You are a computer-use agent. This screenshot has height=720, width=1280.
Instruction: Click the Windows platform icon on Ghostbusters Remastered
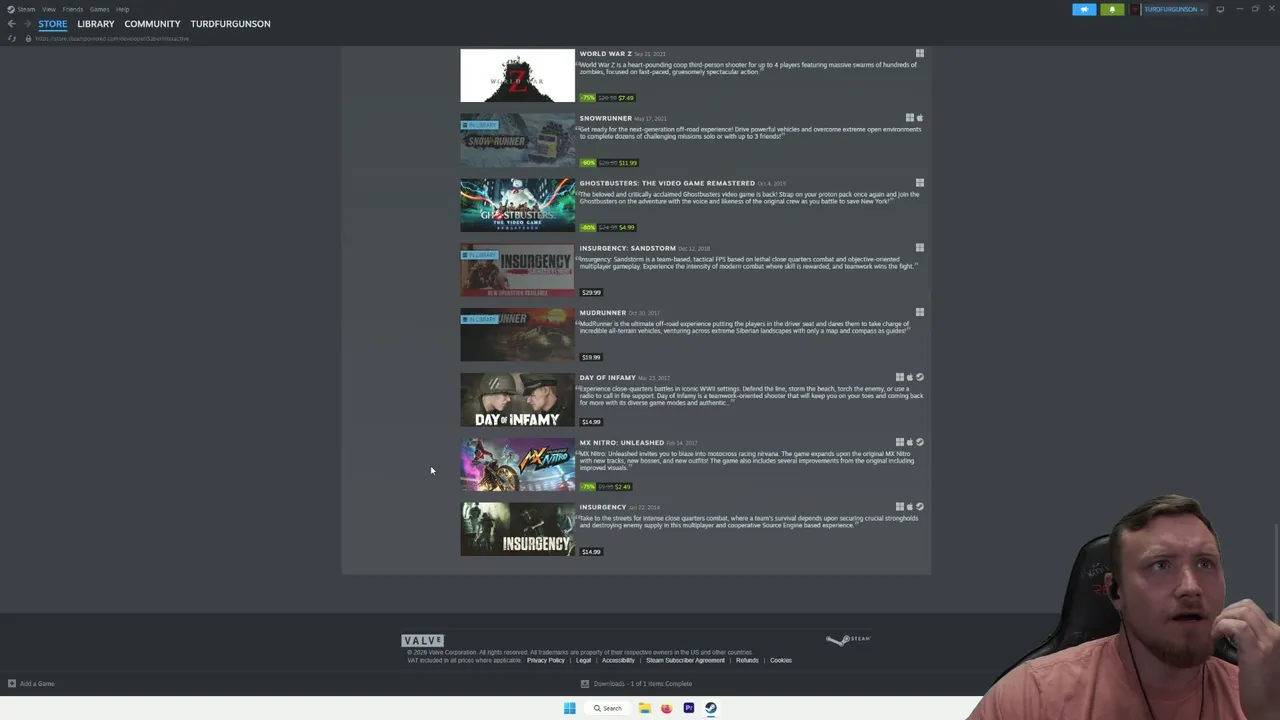pyautogui.click(x=919, y=183)
